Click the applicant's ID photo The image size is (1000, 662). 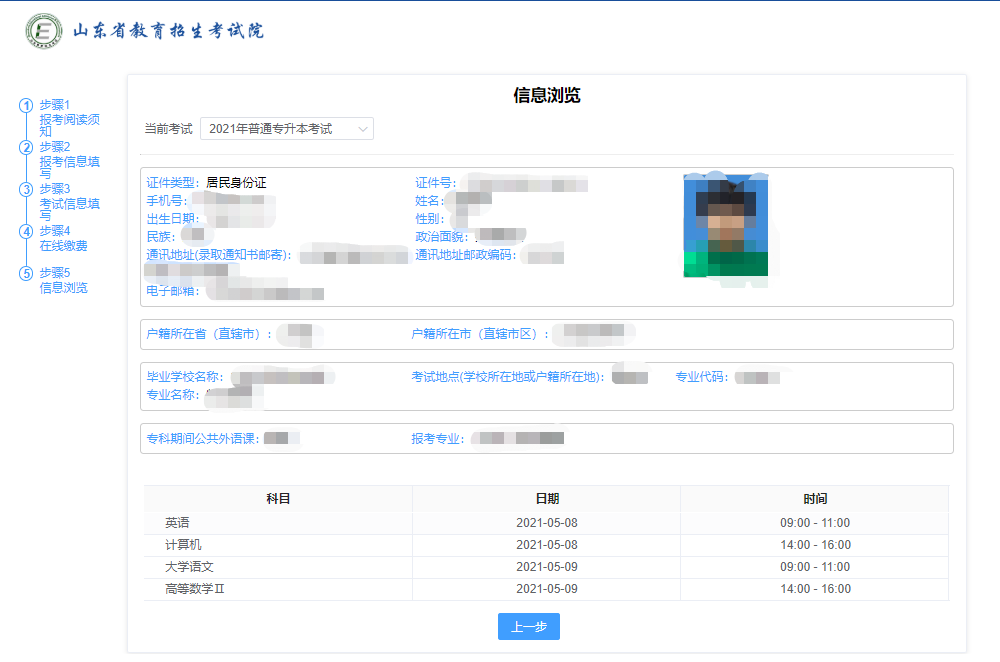pos(725,227)
